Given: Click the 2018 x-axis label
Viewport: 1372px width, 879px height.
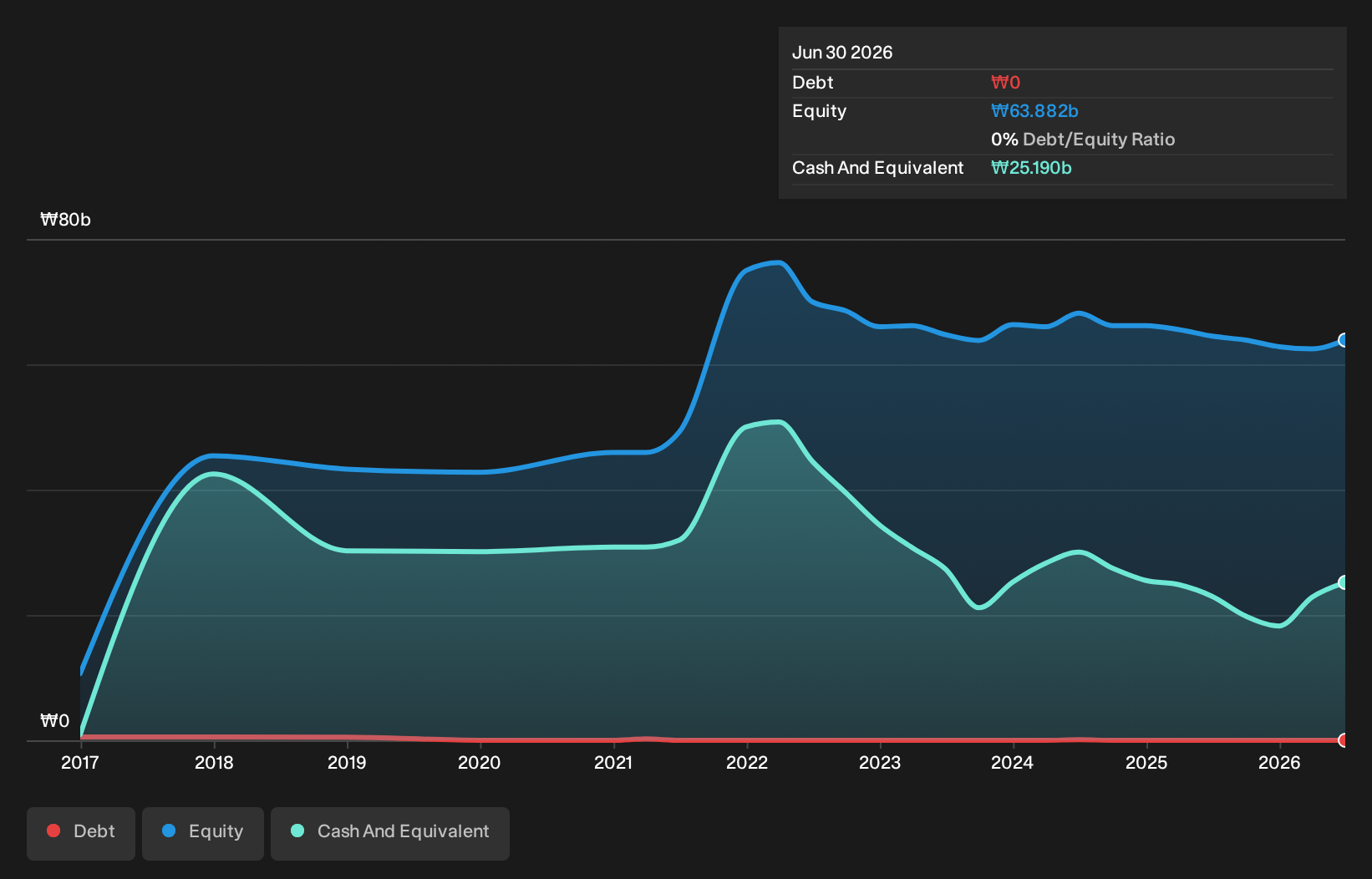Looking at the screenshot, I should coord(214,762).
